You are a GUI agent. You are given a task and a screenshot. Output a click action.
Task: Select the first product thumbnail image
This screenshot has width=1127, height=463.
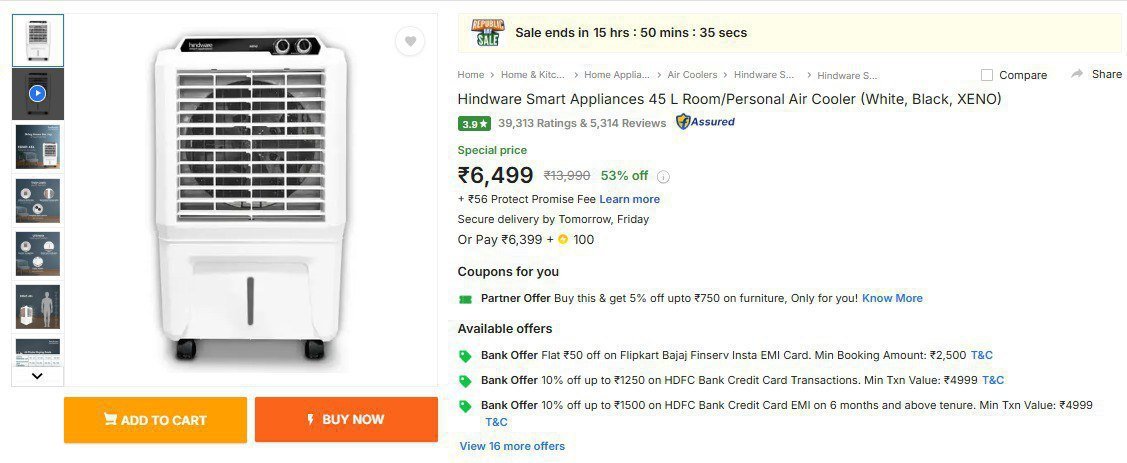point(37,40)
